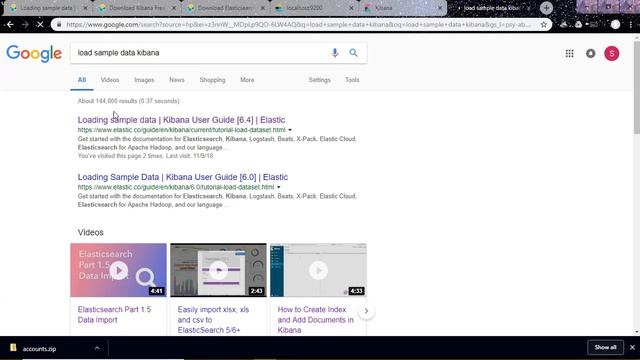The width and height of the screenshot is (640, 360).
Task: Open 'Easily import xlsx, xls and csv' video link
Action: [213, 320]
